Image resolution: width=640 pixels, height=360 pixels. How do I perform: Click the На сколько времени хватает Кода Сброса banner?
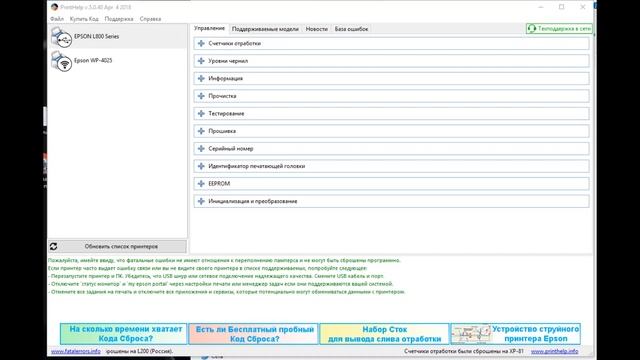pos(124,334)
